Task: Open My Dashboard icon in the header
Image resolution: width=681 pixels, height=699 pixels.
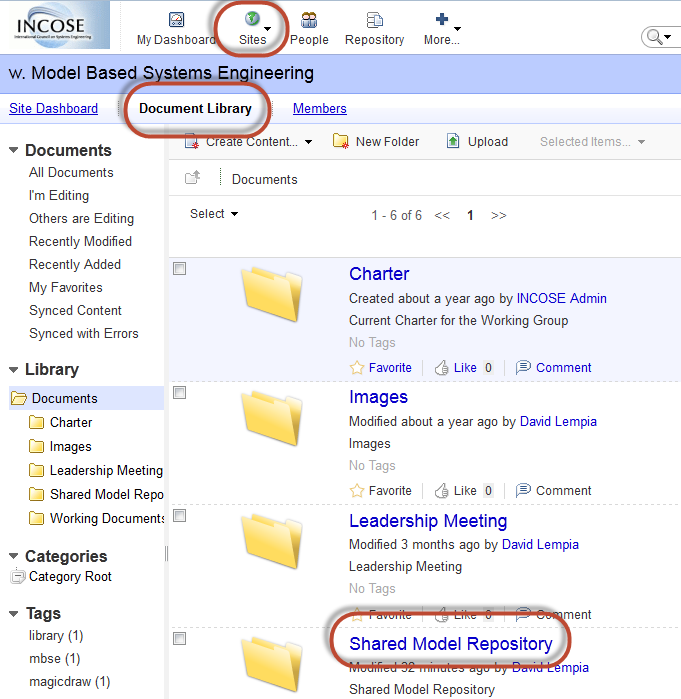Action: [176, 20]
